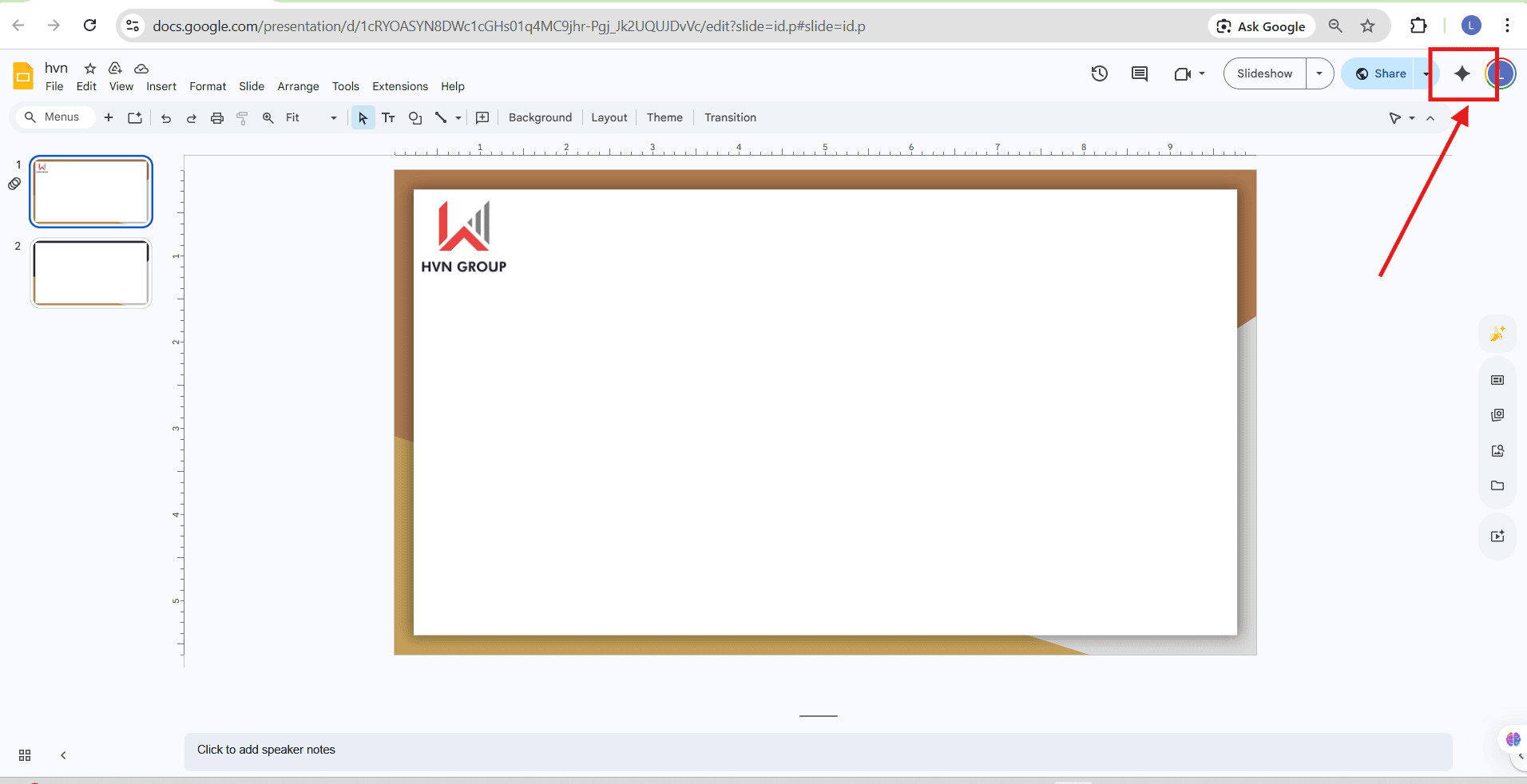Reload the browser page
This screenshot has width=1527, height=784.
click(90, 26)
